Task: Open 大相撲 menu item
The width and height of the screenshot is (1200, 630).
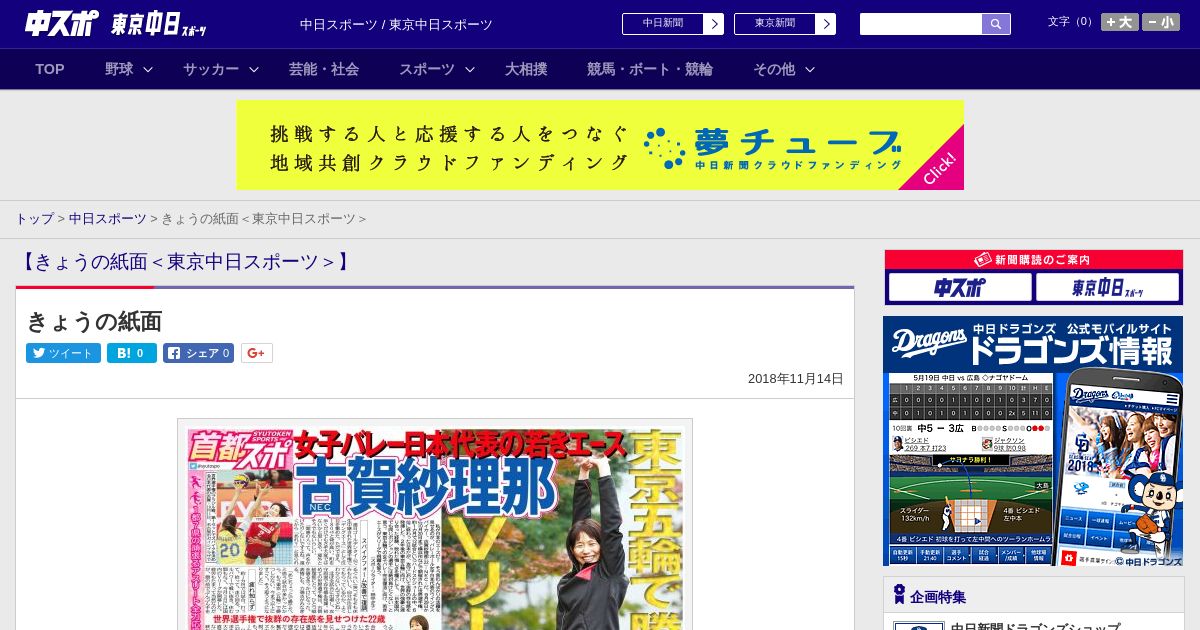Action: click(x=526, y=69)
